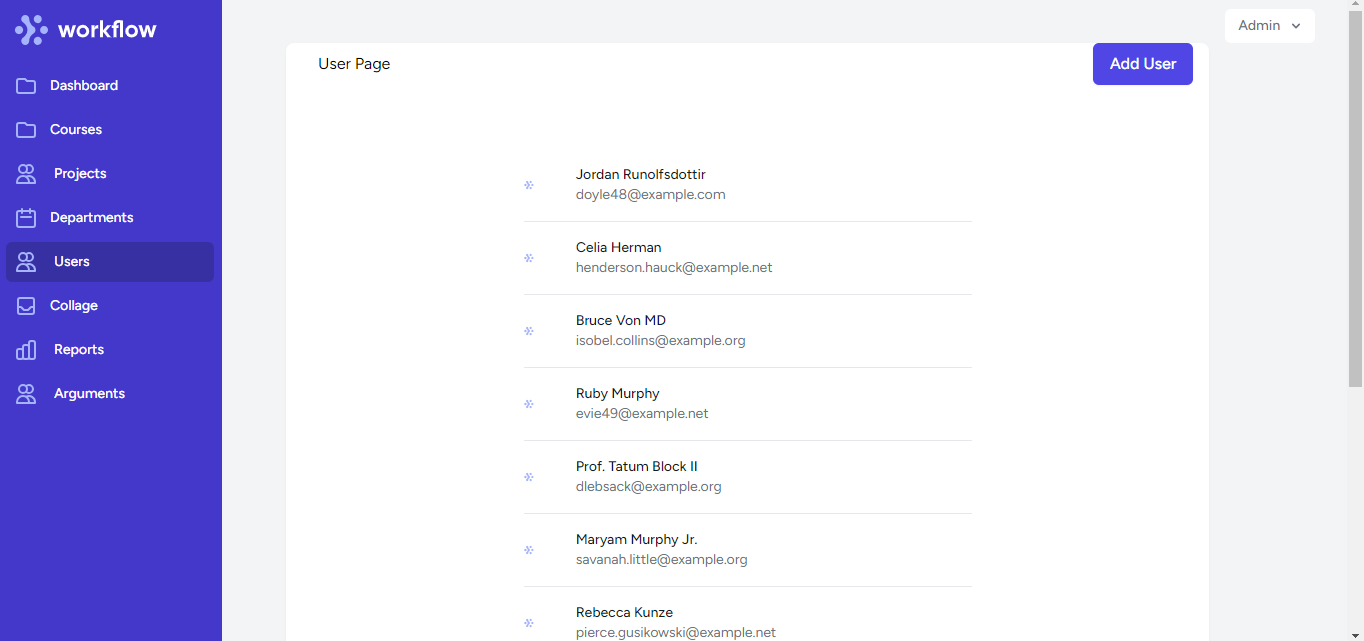Click the Collage inbox icon
Screen dimensions: 1364x641
coord(26,305)
